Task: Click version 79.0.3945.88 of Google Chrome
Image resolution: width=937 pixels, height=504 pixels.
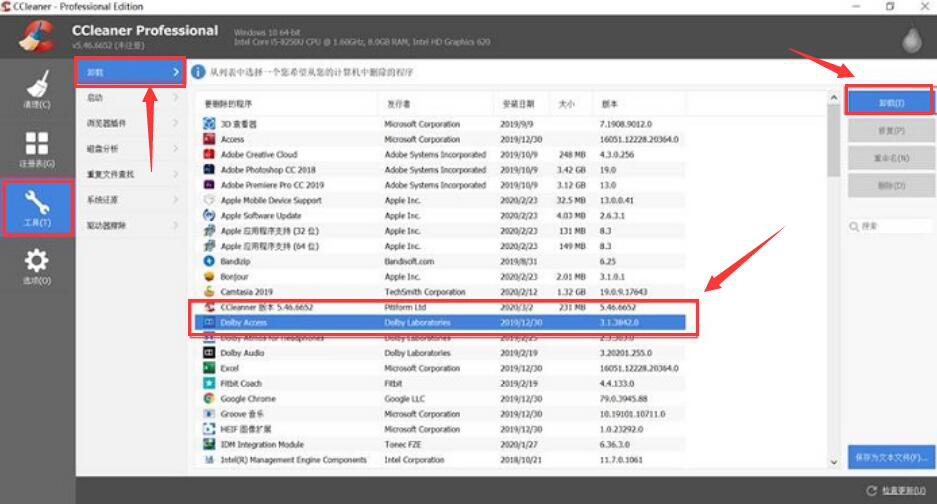Action: point(623,399)
